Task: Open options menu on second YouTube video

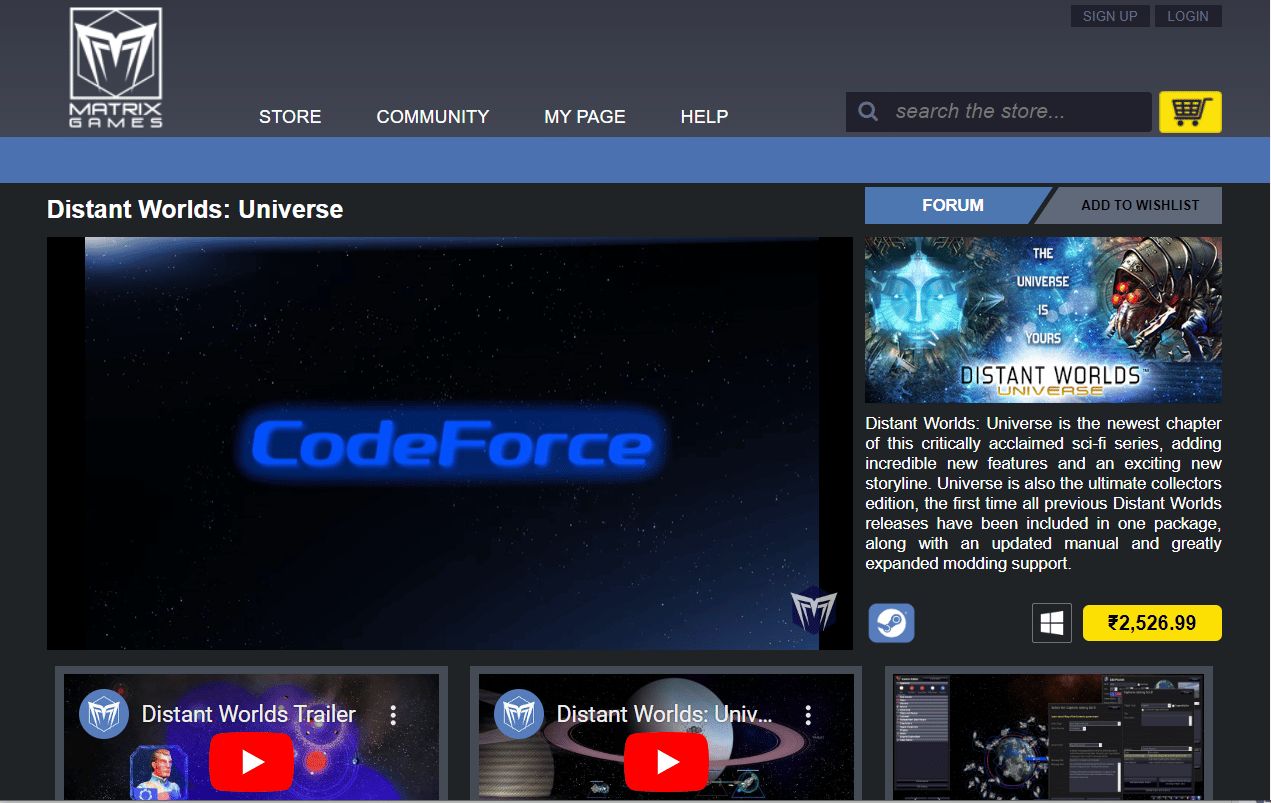Action: pyautogui.click(x=809, y=715)
